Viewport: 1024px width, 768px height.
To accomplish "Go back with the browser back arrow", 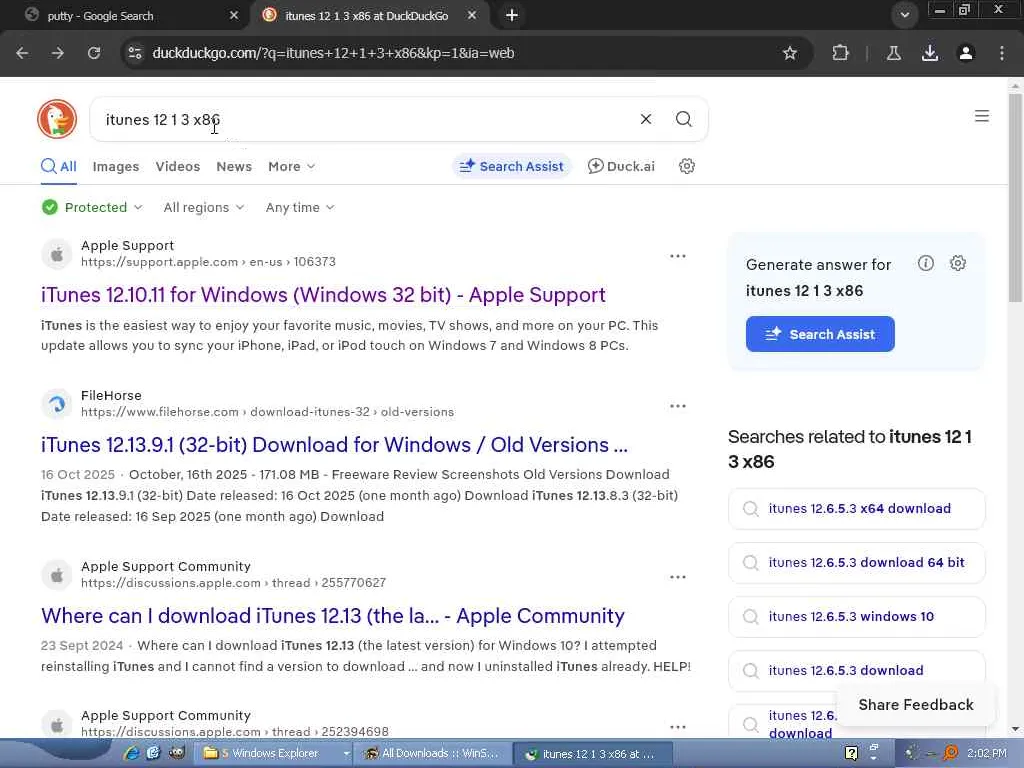I will 22,53.
